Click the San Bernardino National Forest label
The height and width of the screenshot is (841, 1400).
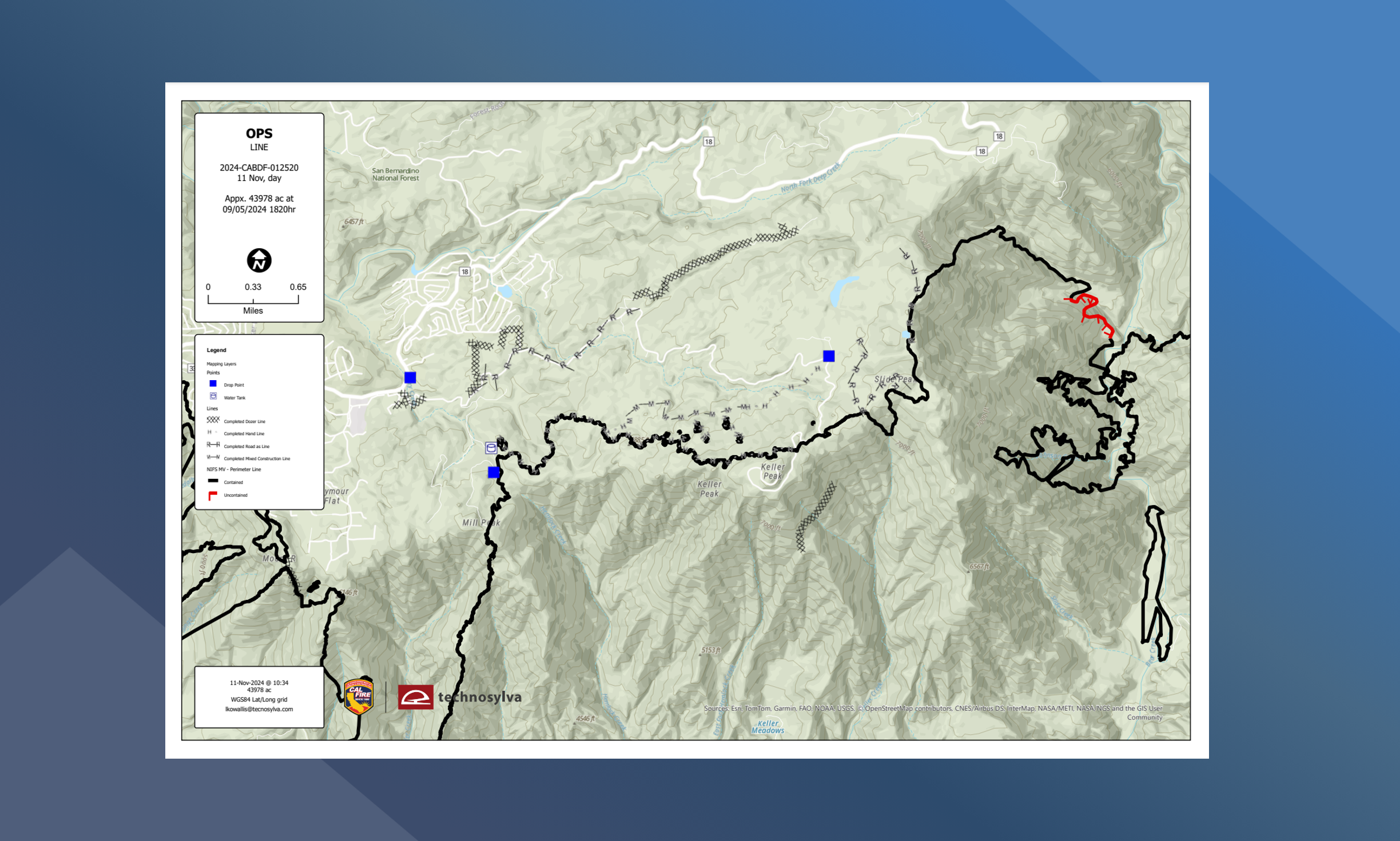pos(395,175)
